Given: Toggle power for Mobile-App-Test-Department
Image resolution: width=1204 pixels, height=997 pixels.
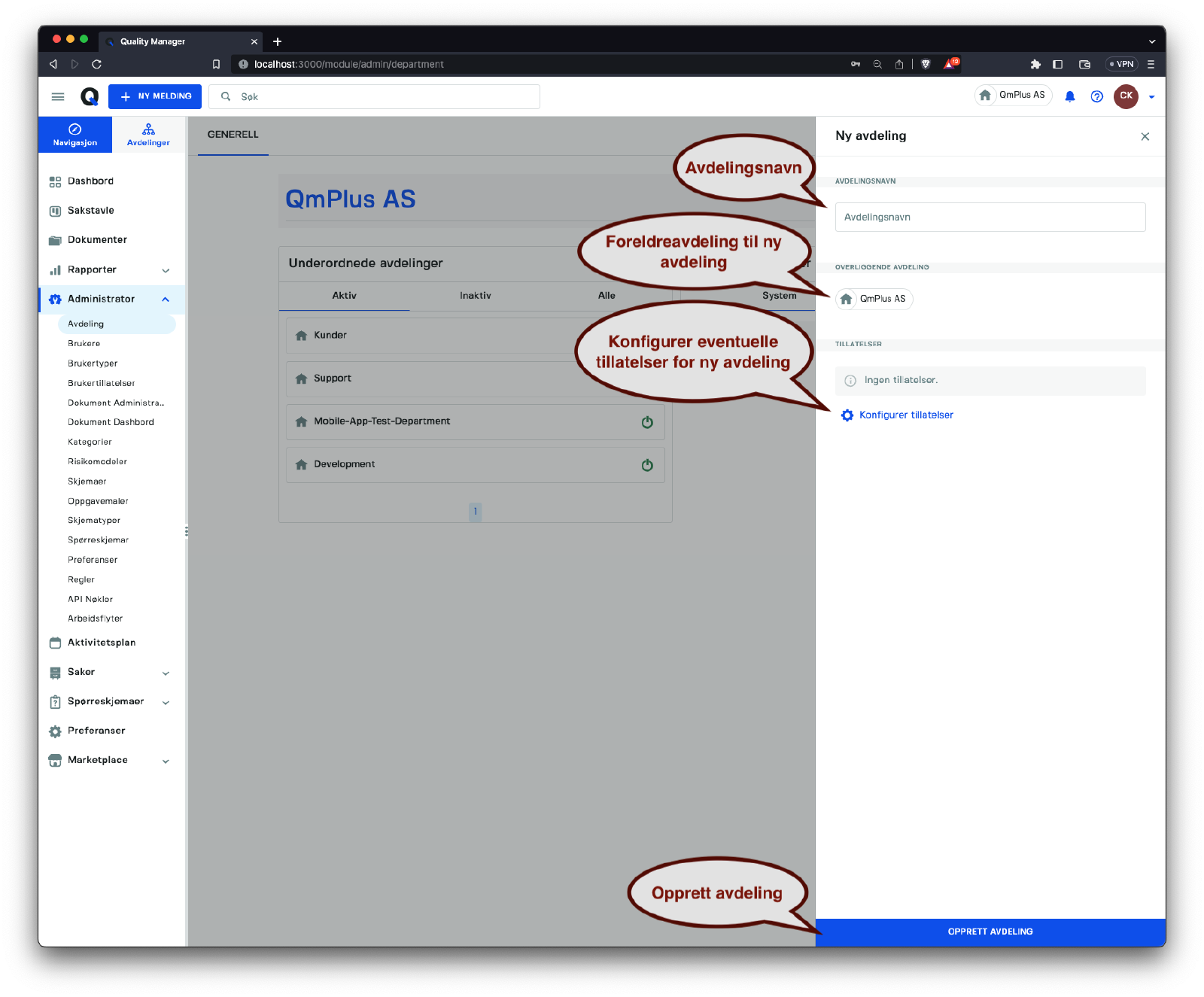Looking at the screenshot, I should (x=647, y=422).
